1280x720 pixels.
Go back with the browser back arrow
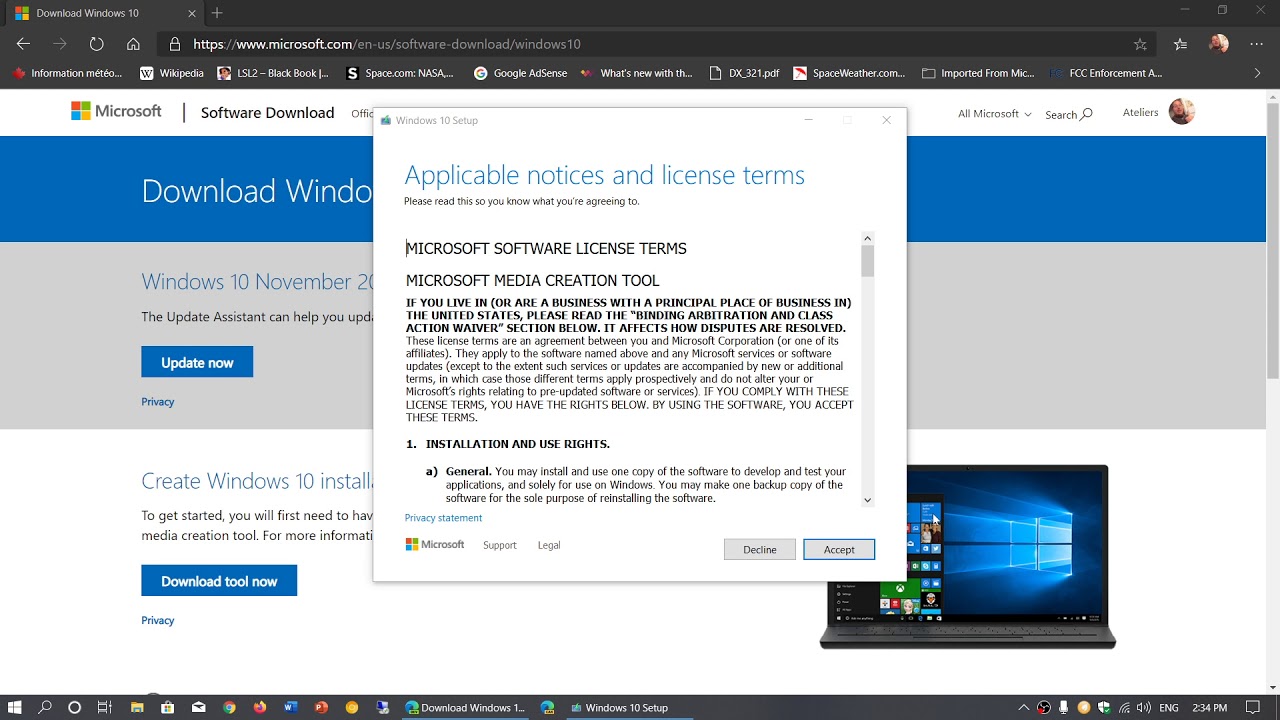click(23, 44)
